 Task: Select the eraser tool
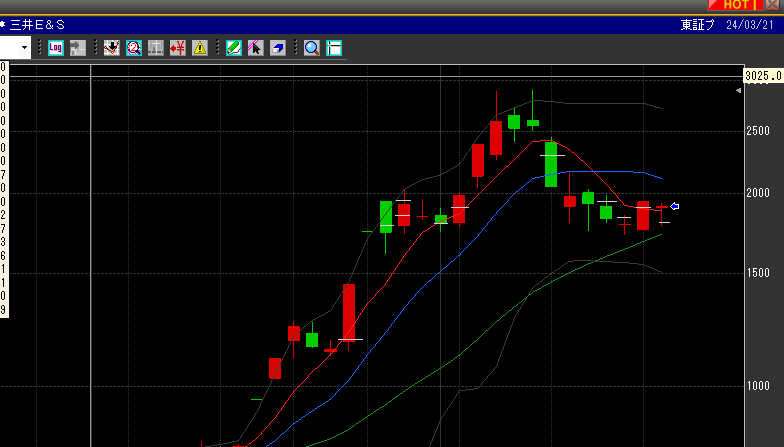click(277, 47)
